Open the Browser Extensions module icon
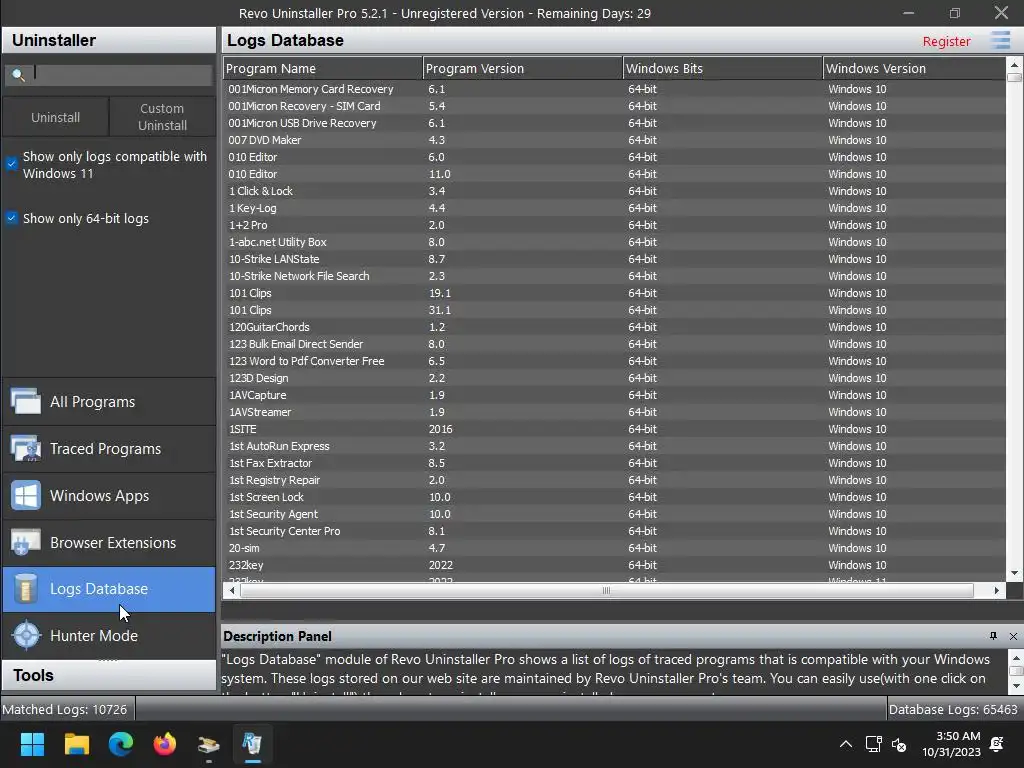1024x768 pixels. click(x=26, y=543)
